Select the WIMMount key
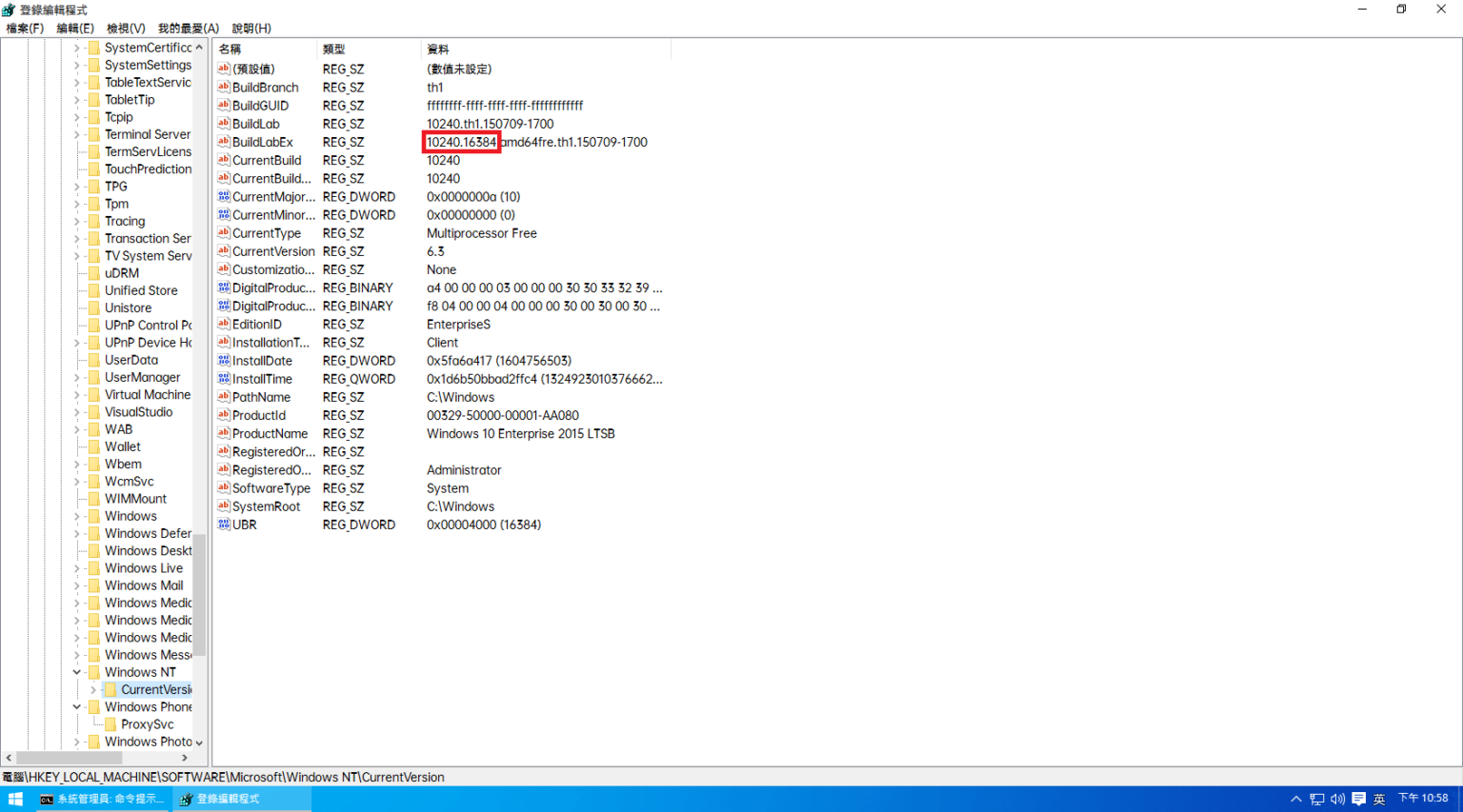 point(135,499)
